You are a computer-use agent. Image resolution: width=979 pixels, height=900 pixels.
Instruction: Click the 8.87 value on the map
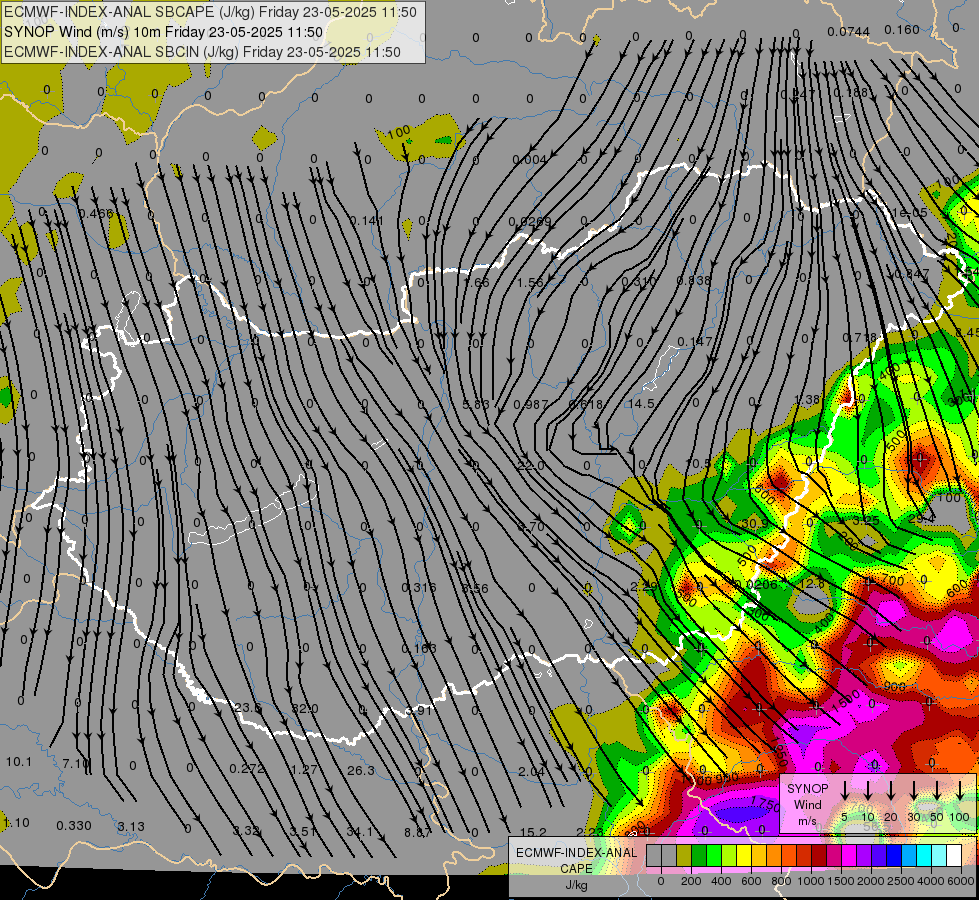(x=417, y=833)
